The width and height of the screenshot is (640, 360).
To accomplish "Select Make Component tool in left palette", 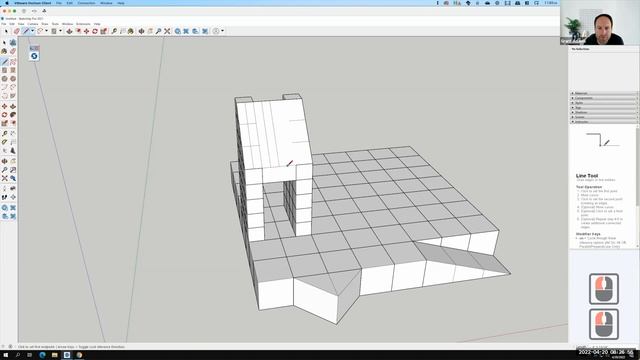I will coord(13,42).
